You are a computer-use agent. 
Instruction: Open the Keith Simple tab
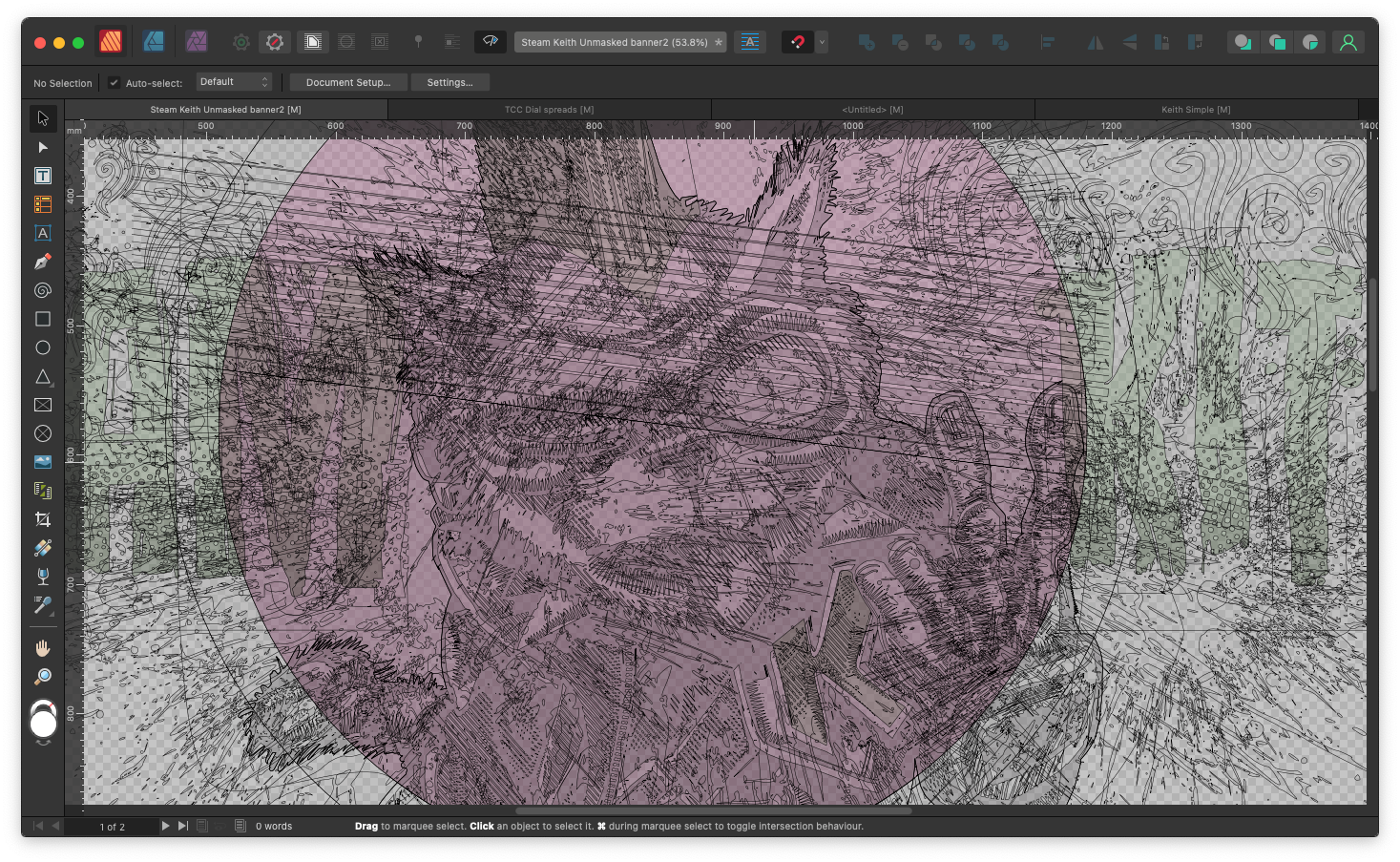1196,110
